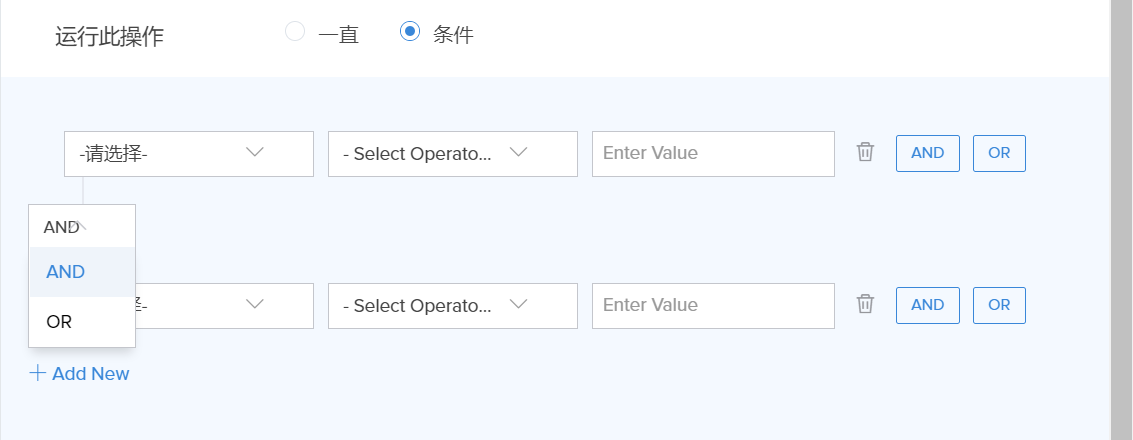1133x440 pixels.
Task: Focus the second row's Enter Value field
Action: point(712,305)
